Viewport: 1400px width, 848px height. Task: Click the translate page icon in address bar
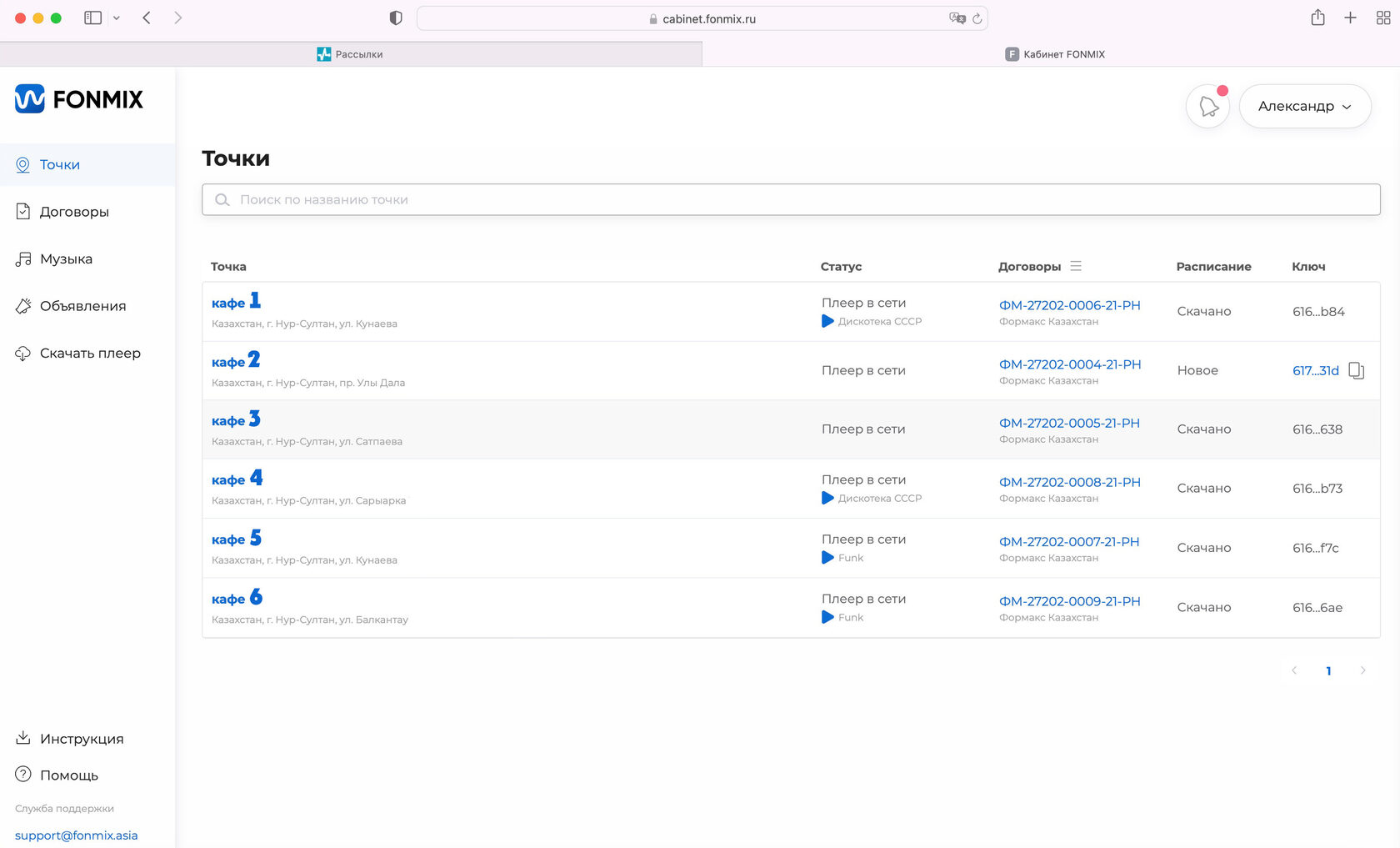click(957, 18)
